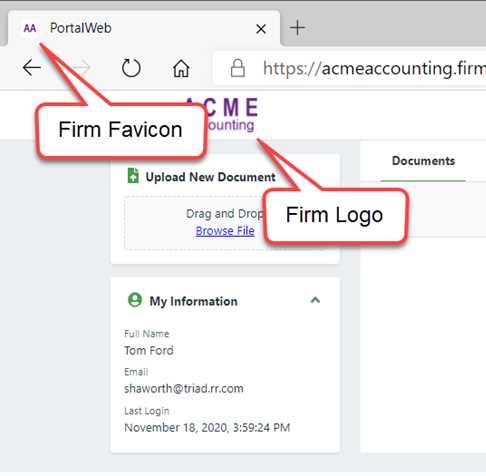Screen dimensions: 486x476
Task: Open a new browser tab
Action: (x=297, y=28)
